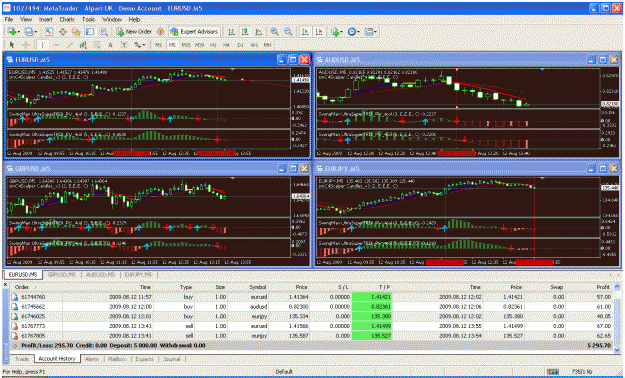Viewport: 625px width, 378px height.
Task: Open the Strategy Tester icon
Action: coord(104,32)
